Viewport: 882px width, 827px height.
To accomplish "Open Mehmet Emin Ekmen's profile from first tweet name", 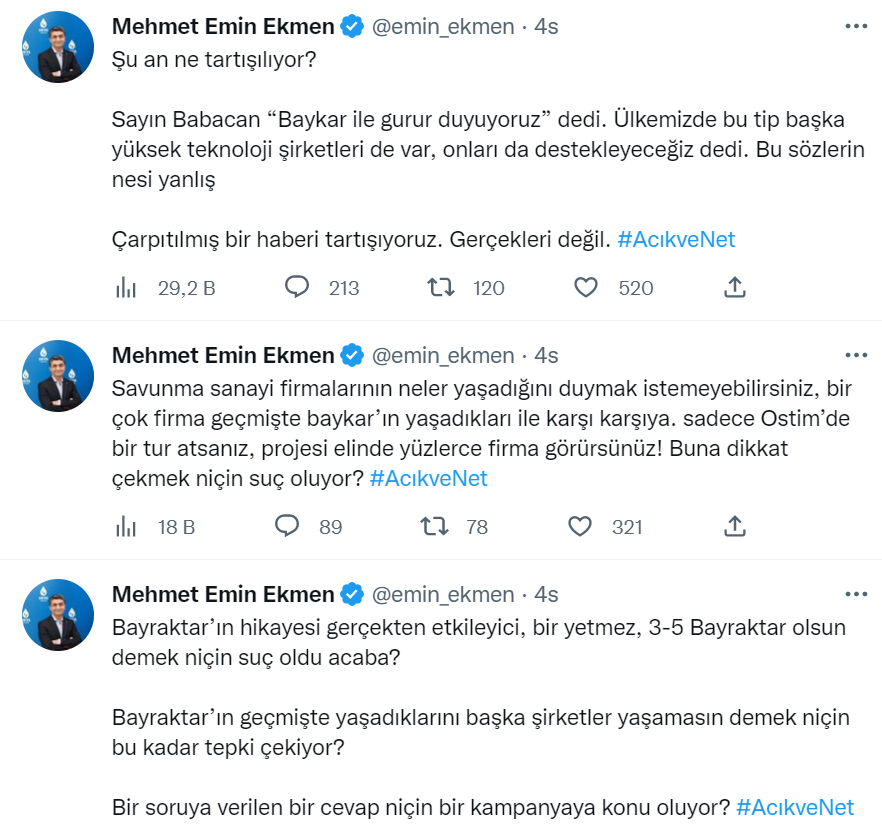I will pyautogui.click(x=223, y=27).
